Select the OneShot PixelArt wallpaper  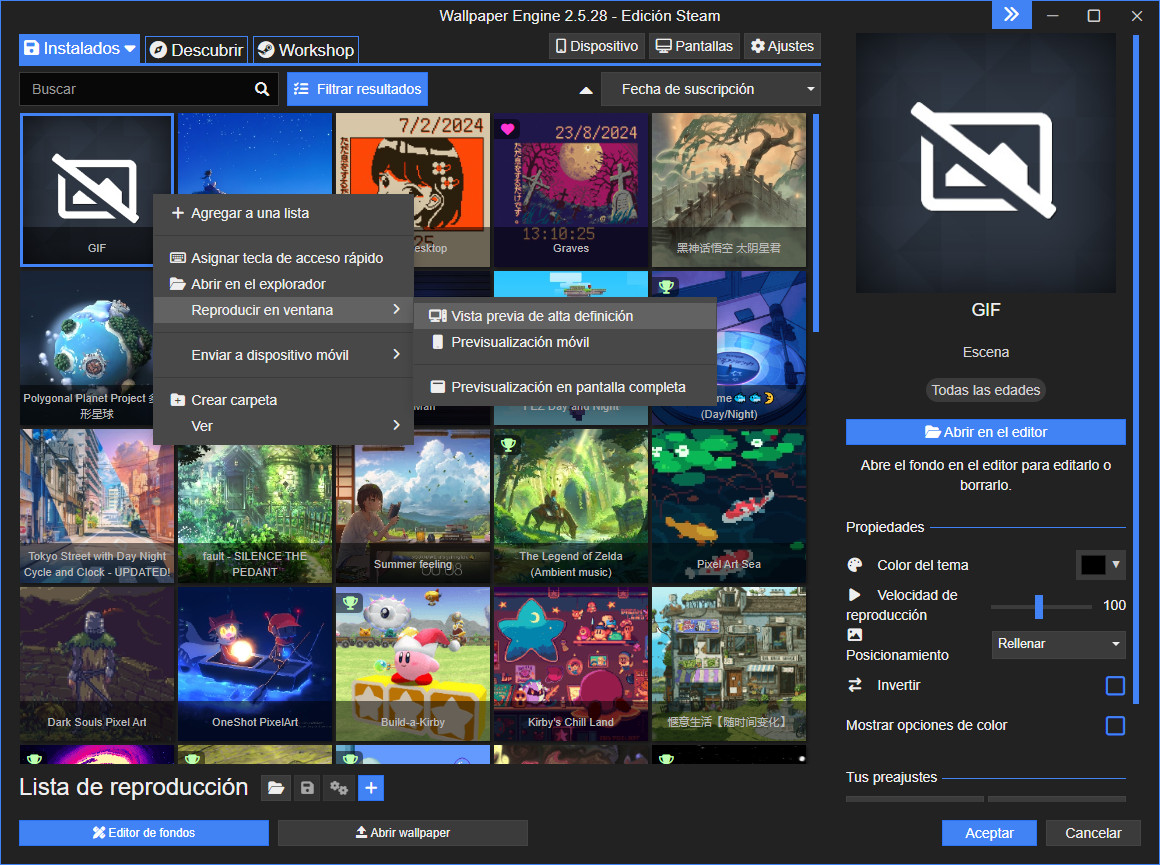click(254, 664)
